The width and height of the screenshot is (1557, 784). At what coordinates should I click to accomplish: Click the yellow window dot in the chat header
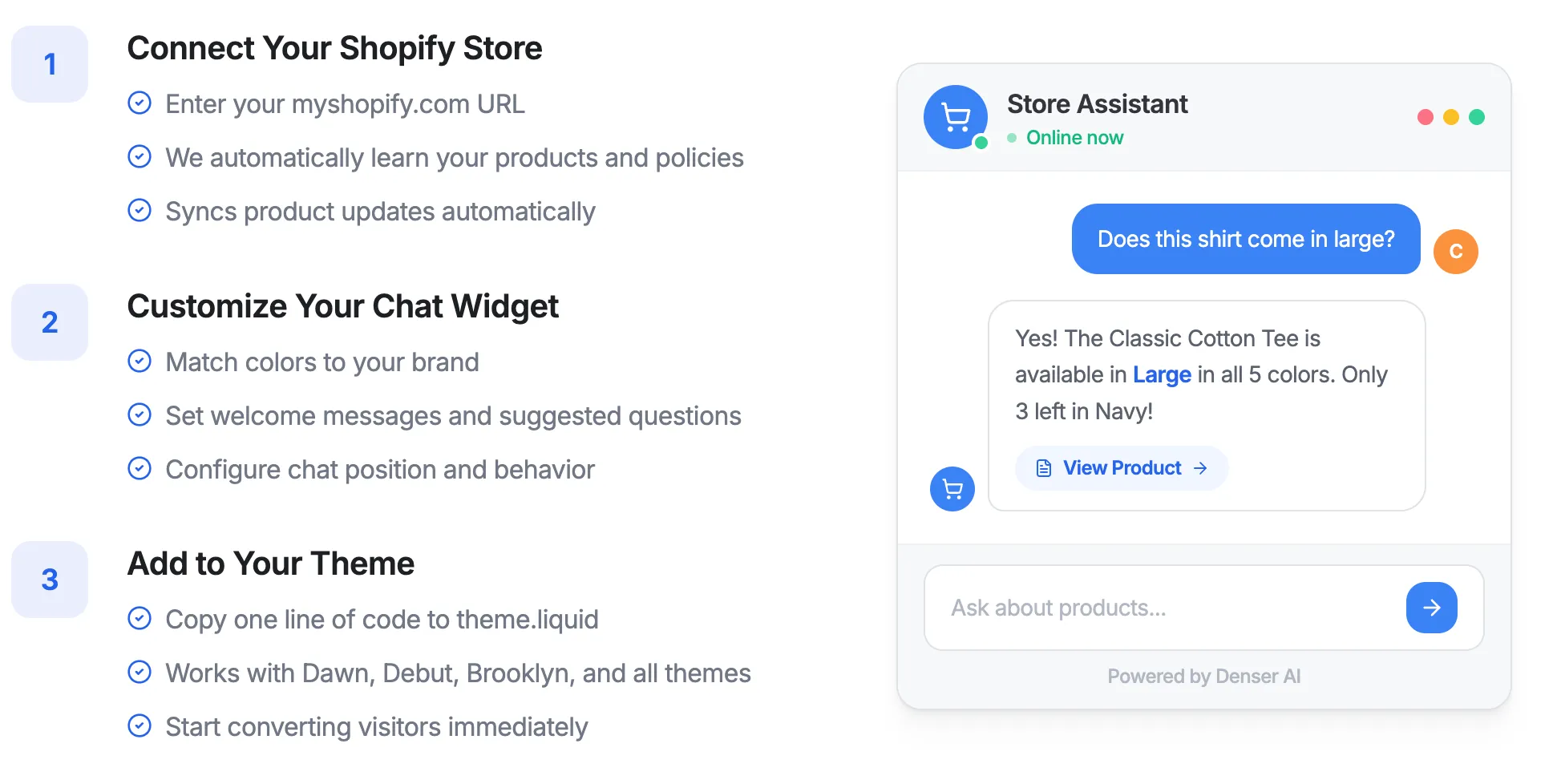1450,117
